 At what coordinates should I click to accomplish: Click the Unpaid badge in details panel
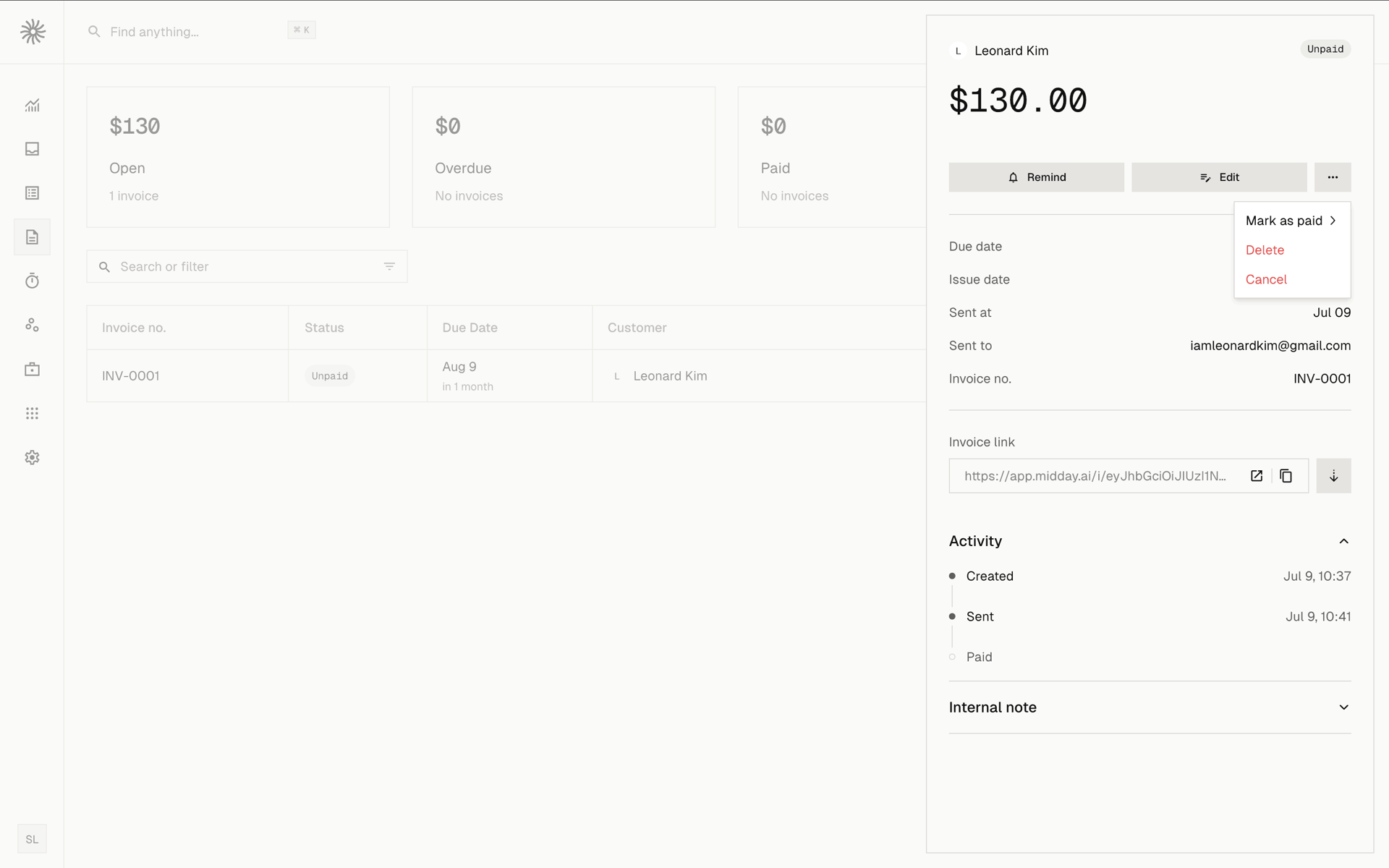(x=1325, y=49)
